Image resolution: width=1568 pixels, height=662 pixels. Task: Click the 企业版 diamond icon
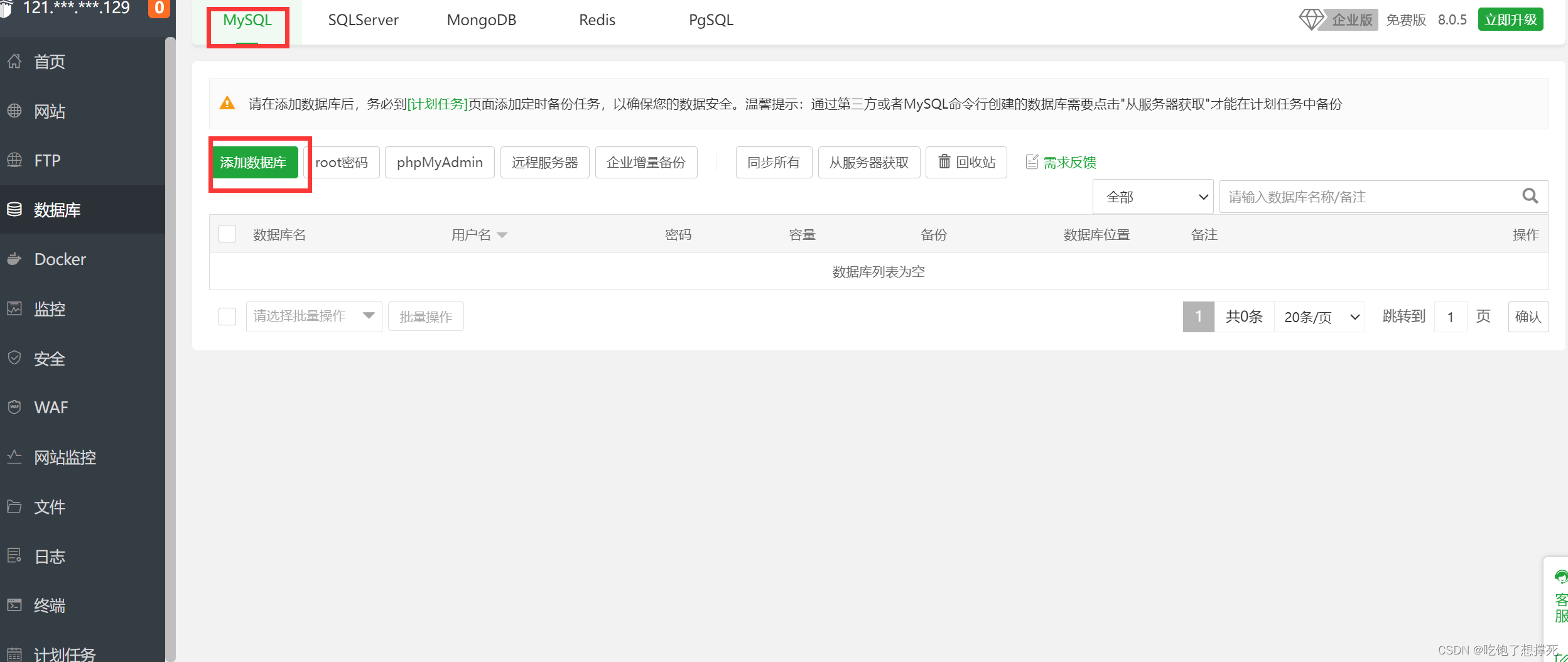1311,19
